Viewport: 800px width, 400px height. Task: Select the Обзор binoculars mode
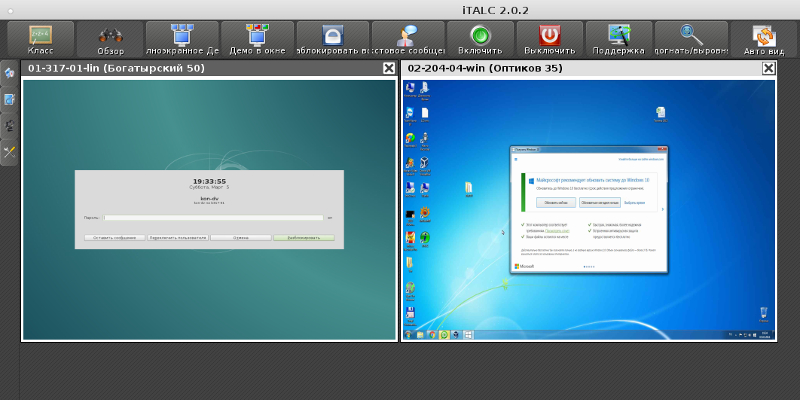click(110, 39)
